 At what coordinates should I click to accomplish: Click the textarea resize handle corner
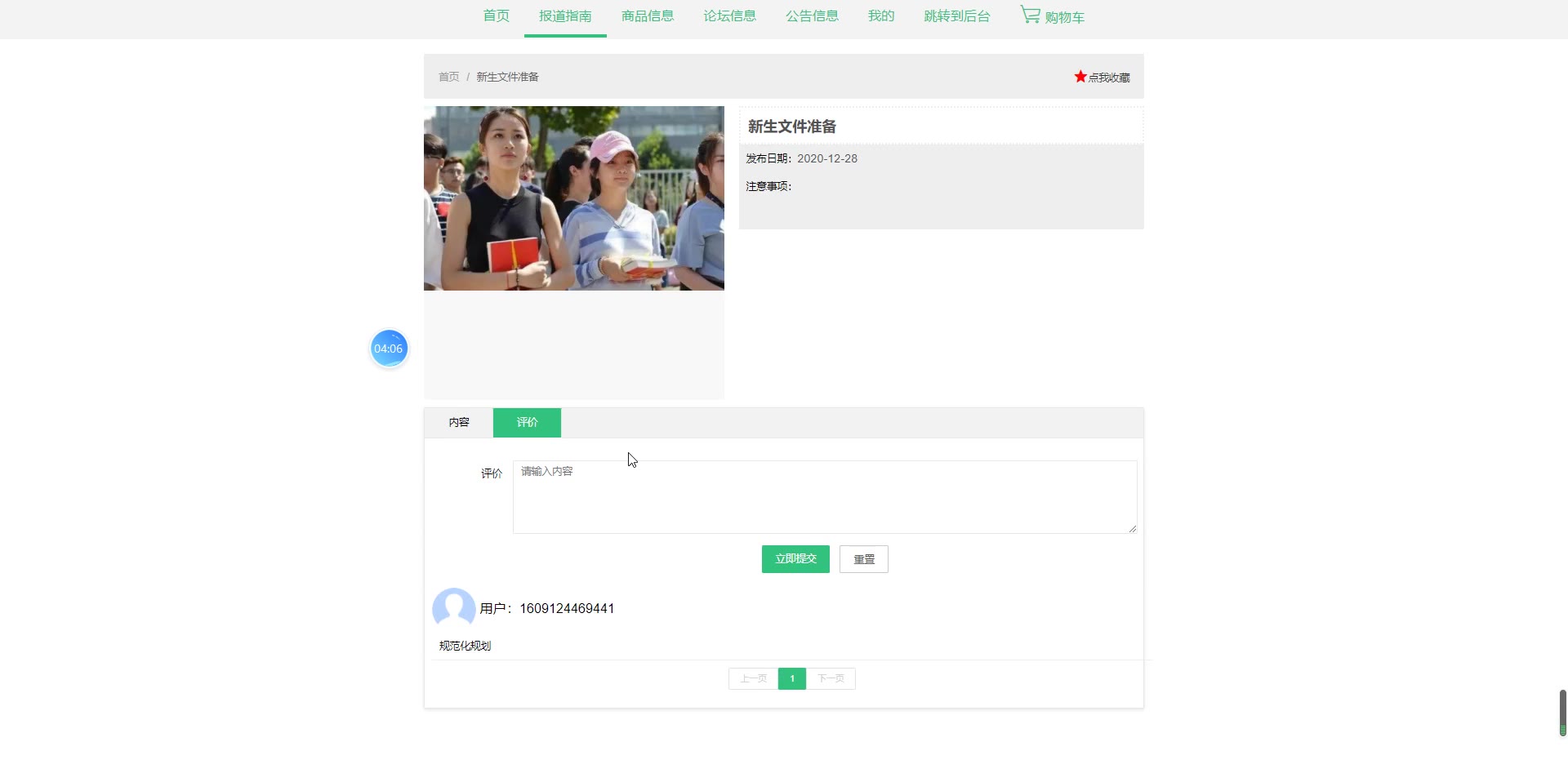1132,528
